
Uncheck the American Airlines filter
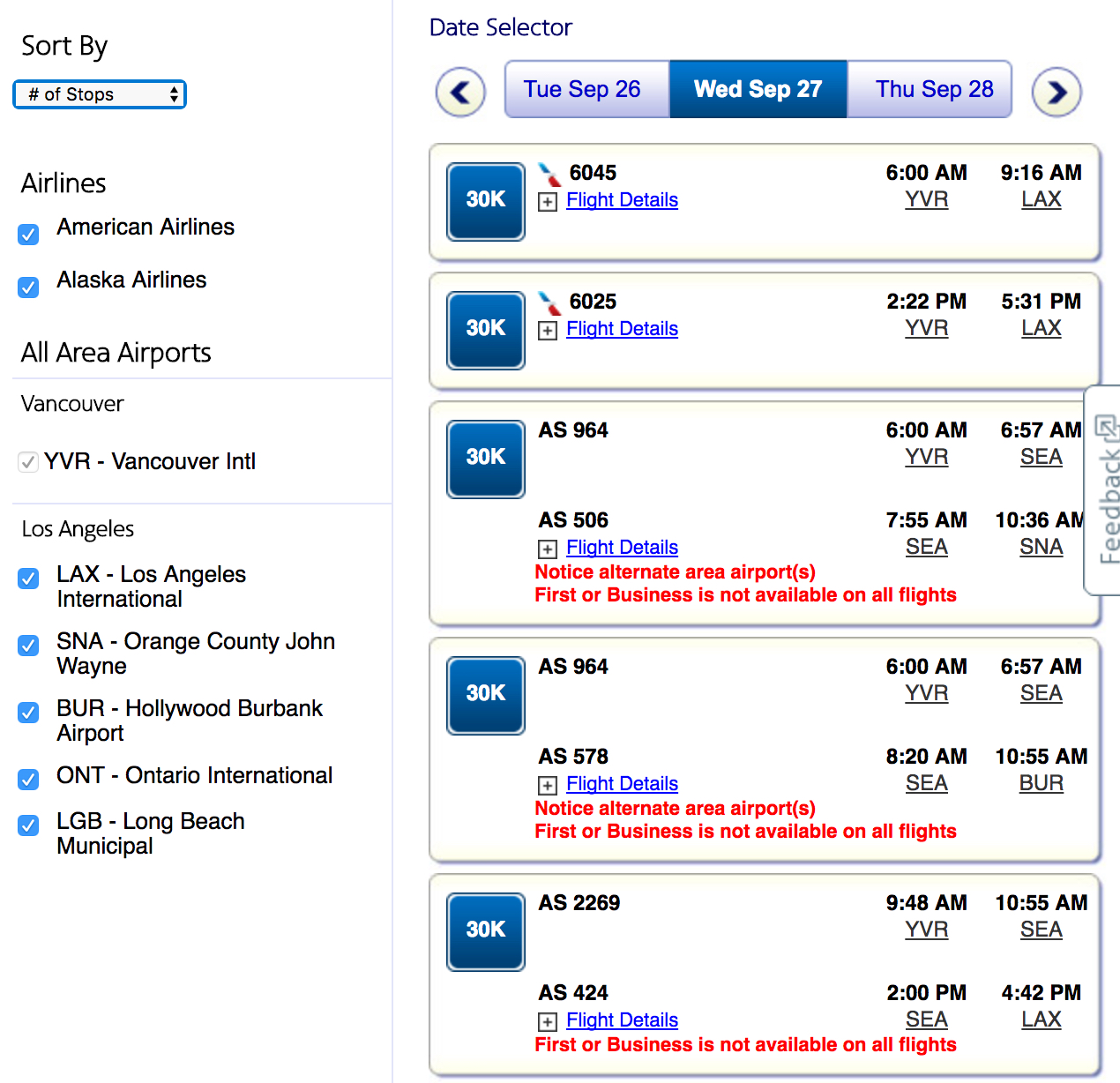point(28,234)
